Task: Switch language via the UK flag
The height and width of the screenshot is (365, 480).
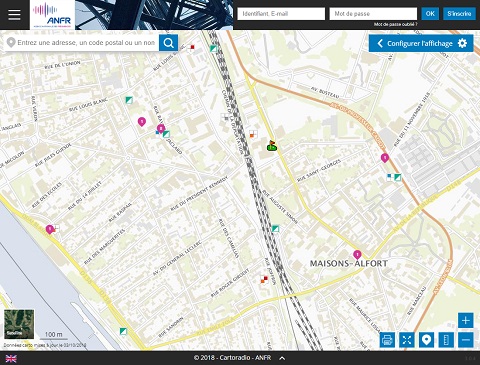Action: point(11,359)
